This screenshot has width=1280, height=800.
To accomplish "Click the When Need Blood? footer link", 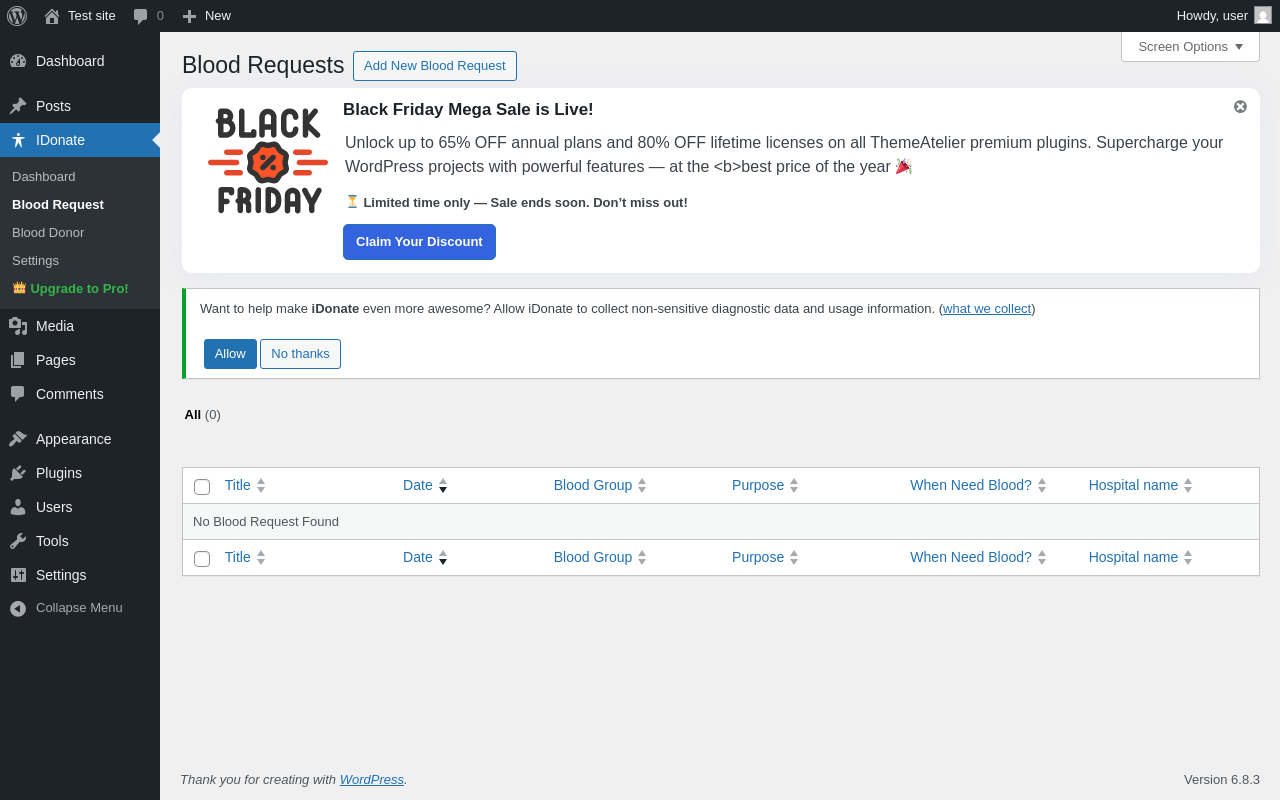I will click(x=971, y=557).
